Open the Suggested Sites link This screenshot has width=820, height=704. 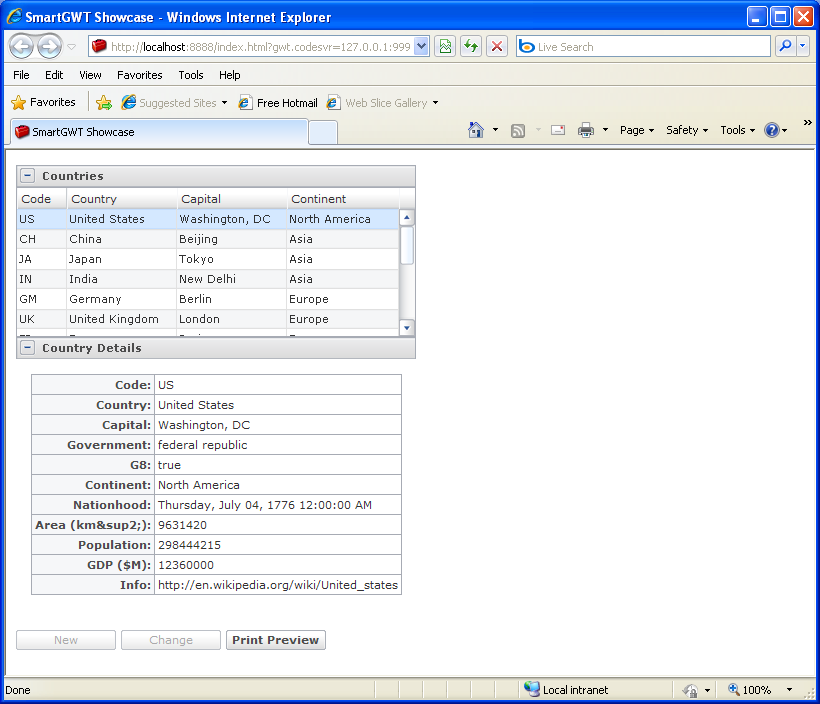[174, 103]
